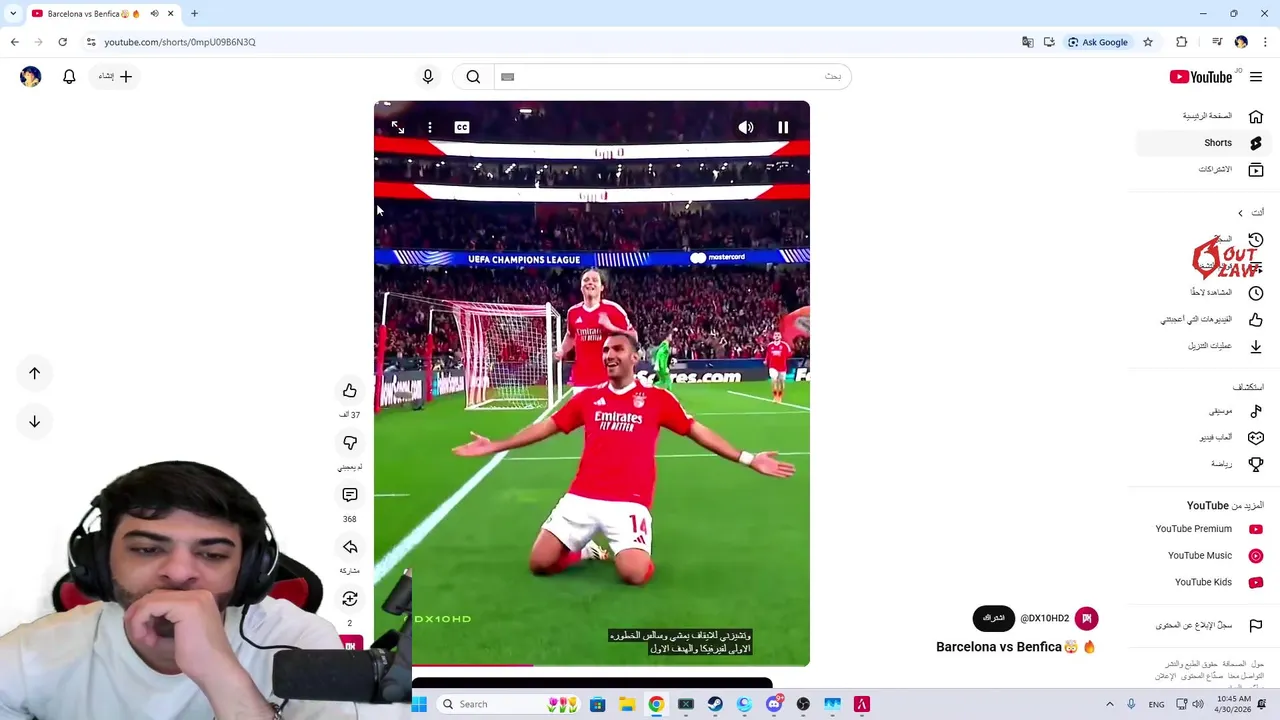This screenshot has width=1280, height=720.
Task: Click the Chrome address bar URL
Action: (x=180, y=42)
